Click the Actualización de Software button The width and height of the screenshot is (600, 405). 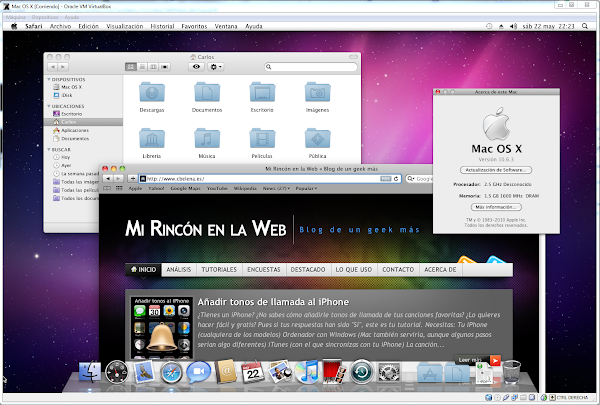click(x=490, y=171)
